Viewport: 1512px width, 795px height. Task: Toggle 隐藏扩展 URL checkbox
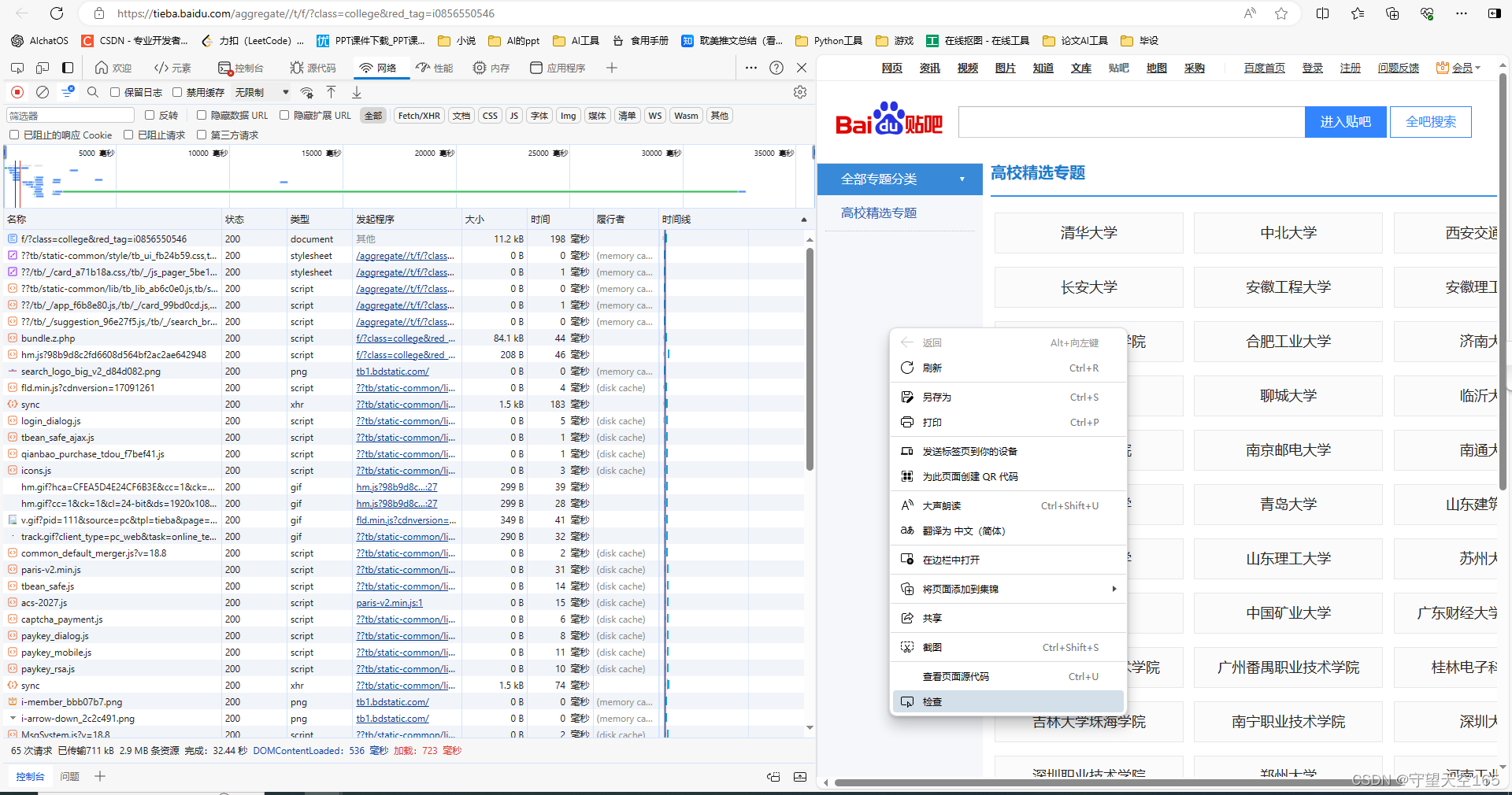pos(284,115)
